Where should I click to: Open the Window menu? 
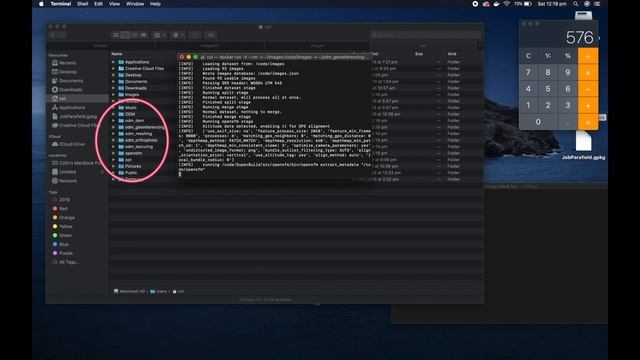coord(135,4)
